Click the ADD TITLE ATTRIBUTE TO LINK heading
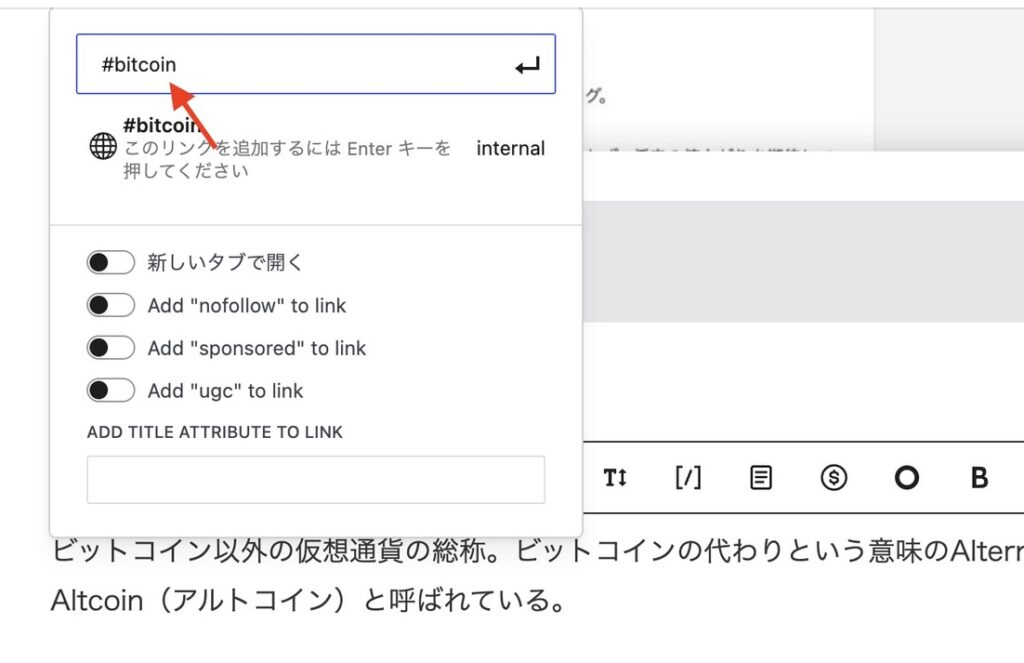Screen dimensions: 1024x663 (x=213, y=432)
